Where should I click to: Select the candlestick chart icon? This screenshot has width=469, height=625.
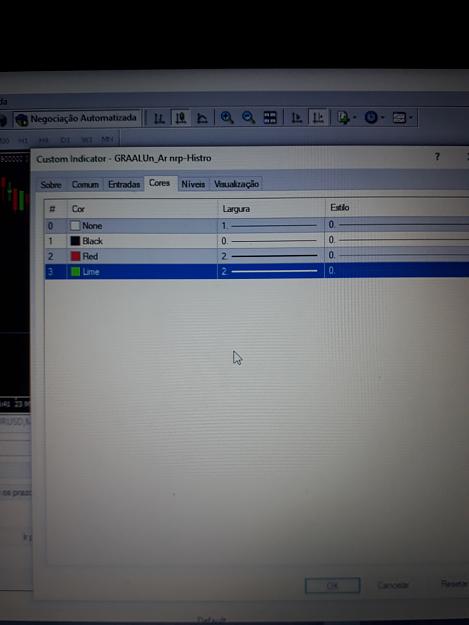(181, 118)
